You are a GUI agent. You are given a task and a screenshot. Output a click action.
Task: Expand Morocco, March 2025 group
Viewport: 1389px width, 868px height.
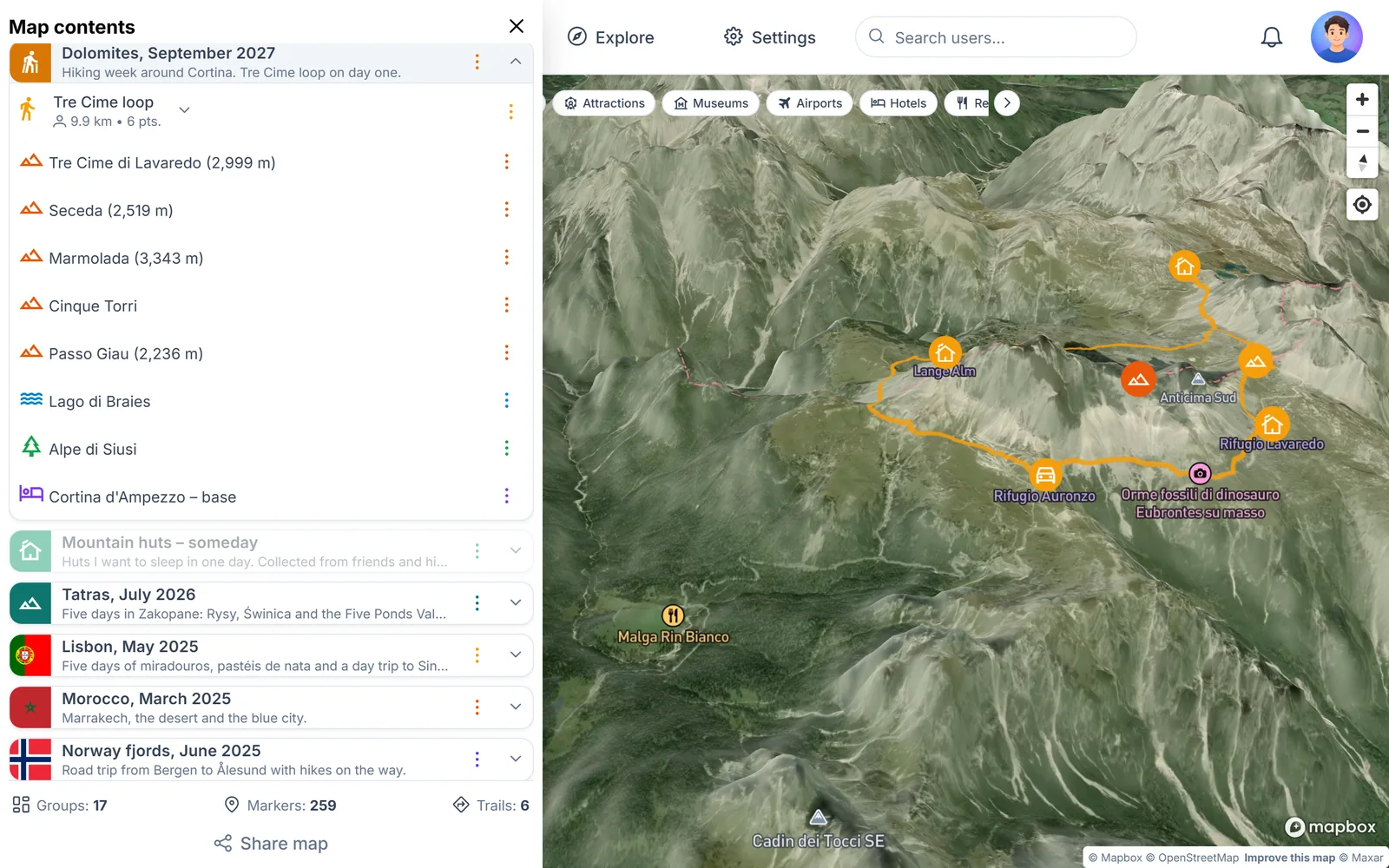(x=516, y=707)
